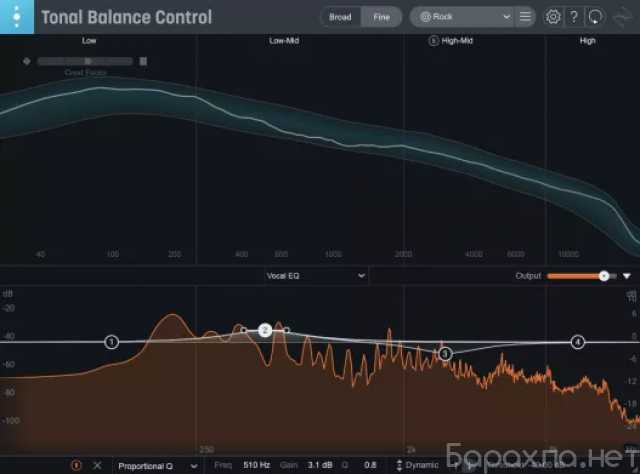Solo the High-Mid band with S icon
Viewport: 640px width, 474px height.
(x=433, y=41)
